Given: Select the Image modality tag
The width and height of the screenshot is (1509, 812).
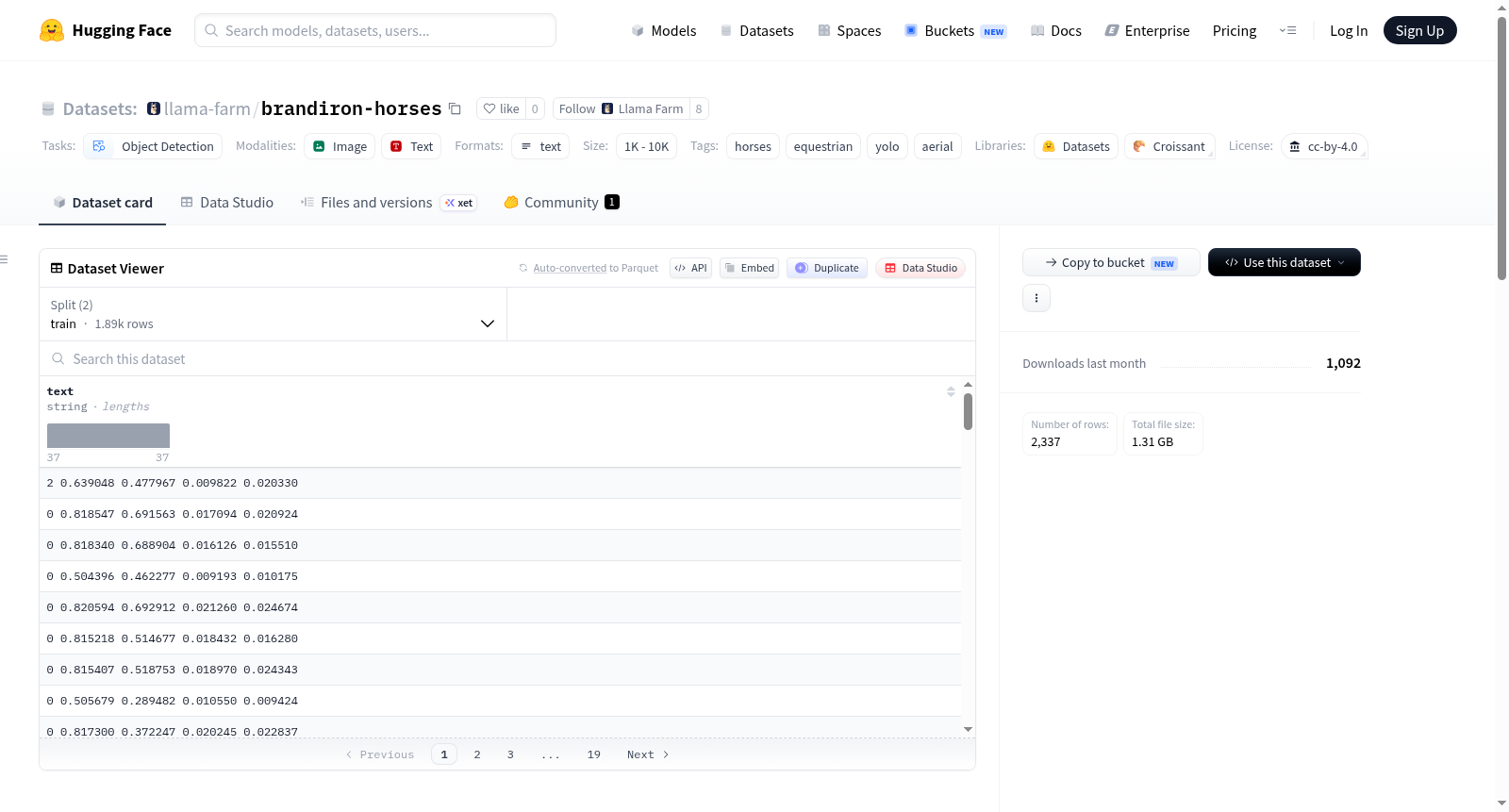Looking at the screenshot, I should 340,146.
